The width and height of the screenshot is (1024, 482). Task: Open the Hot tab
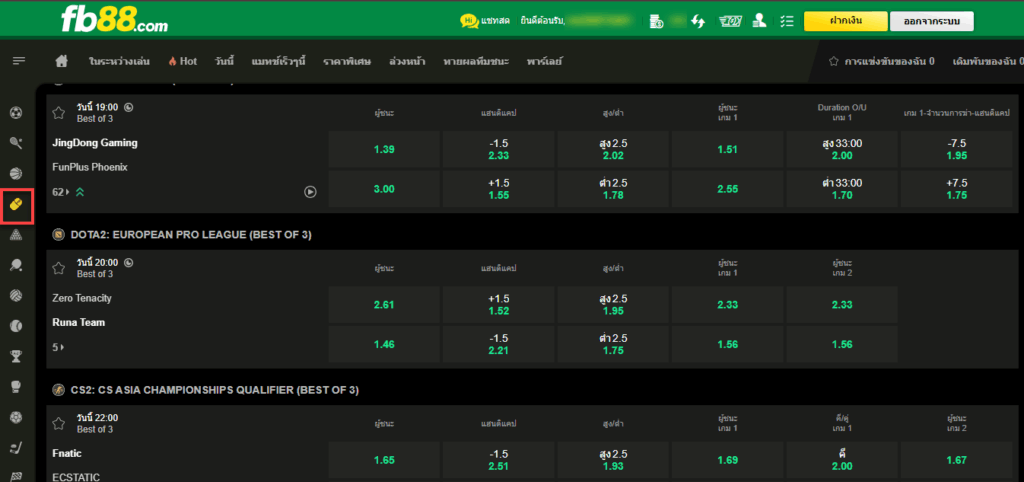182,61
